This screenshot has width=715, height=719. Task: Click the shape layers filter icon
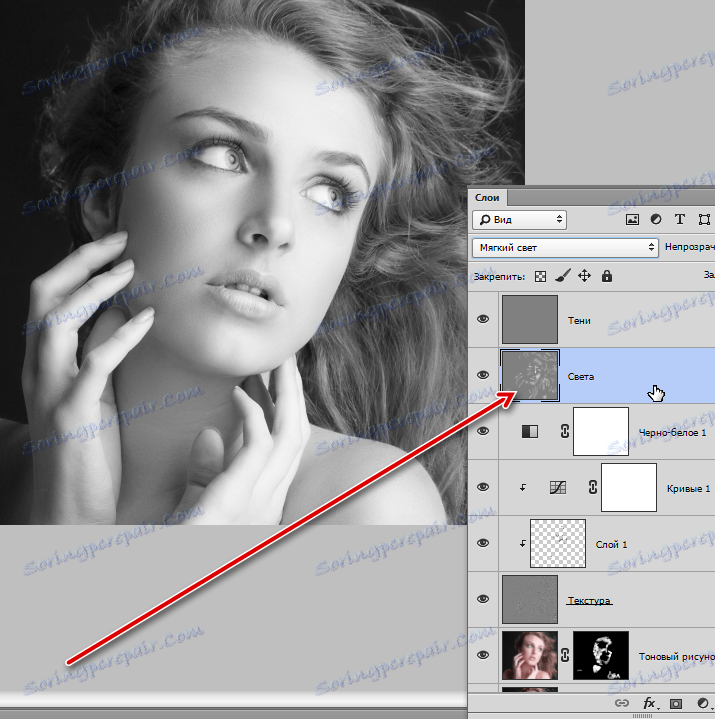coord(704,219)
